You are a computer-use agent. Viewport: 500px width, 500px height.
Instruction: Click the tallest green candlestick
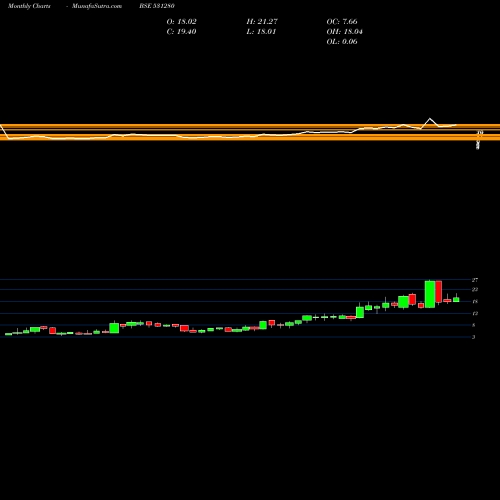[430, 294]
